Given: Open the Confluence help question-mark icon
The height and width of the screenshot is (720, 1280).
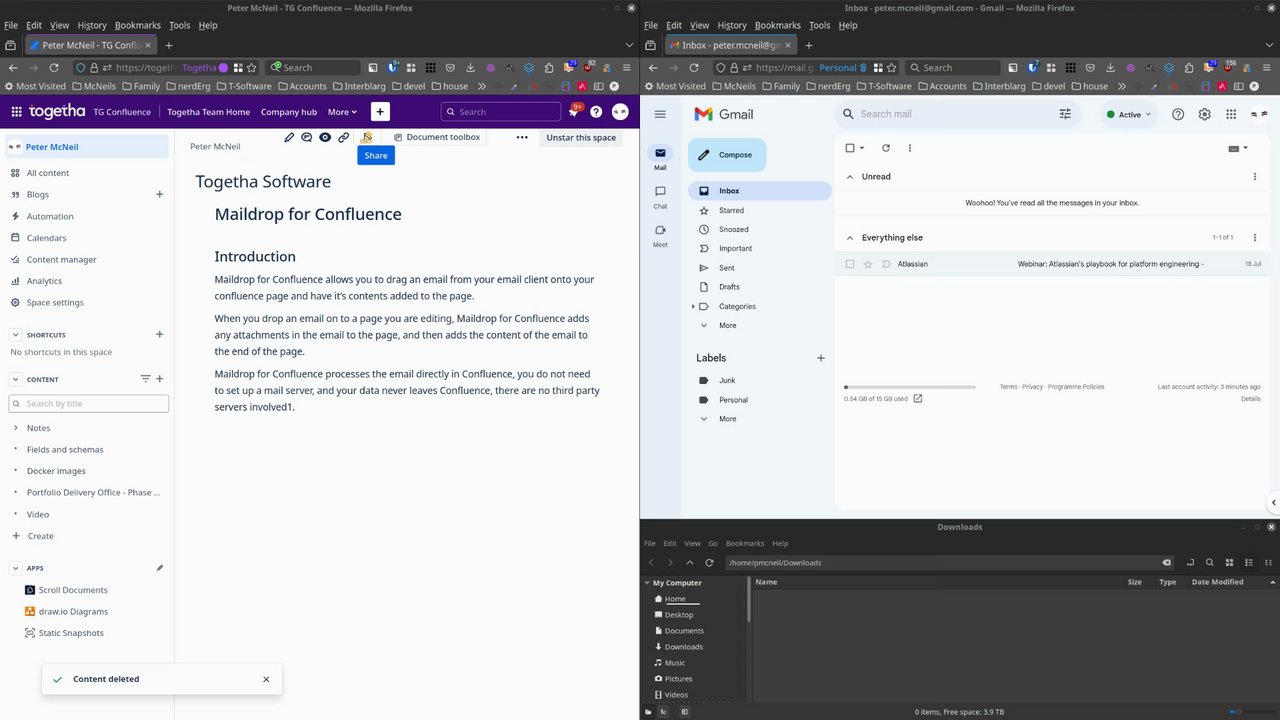Looking at the screenshot, I should [596, 112].
